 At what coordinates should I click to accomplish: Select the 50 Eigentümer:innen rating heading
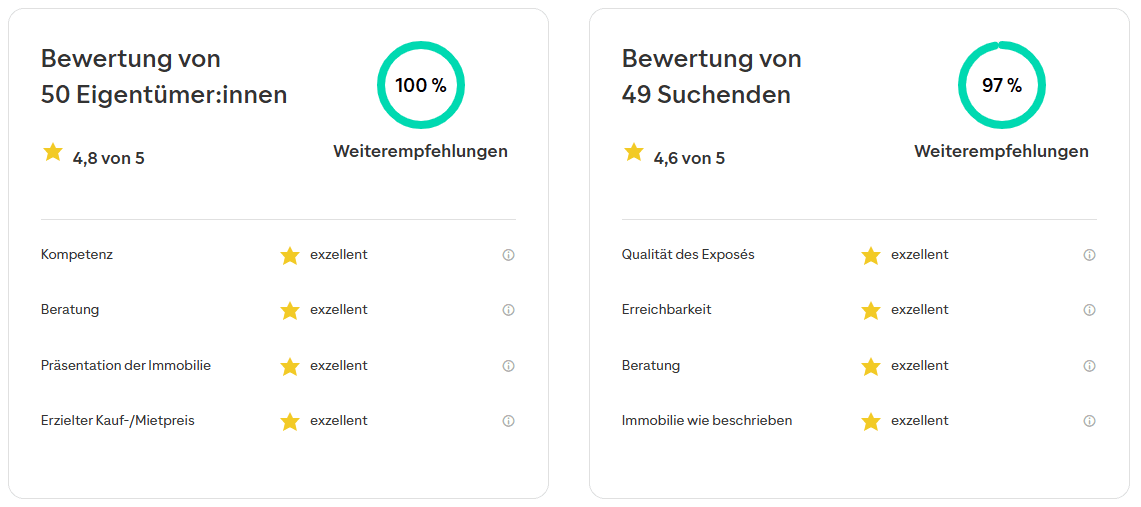pyautogui.click(x=164, y=77)
